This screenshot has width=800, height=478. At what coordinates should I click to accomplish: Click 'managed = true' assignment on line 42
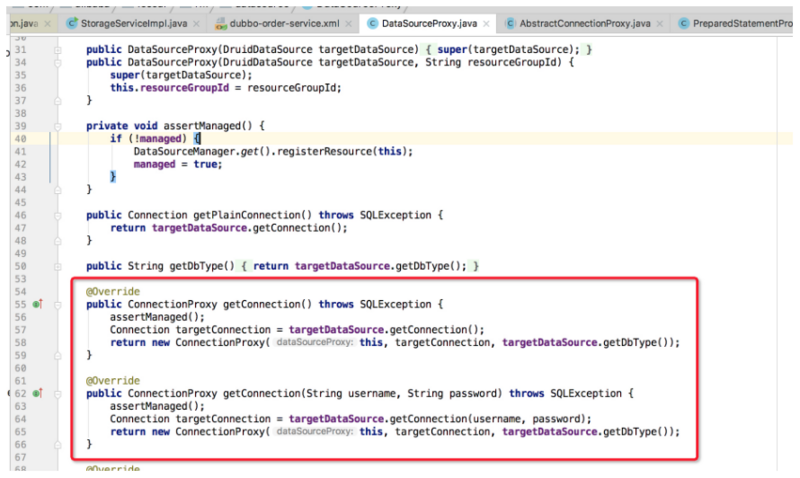[178, 164]
